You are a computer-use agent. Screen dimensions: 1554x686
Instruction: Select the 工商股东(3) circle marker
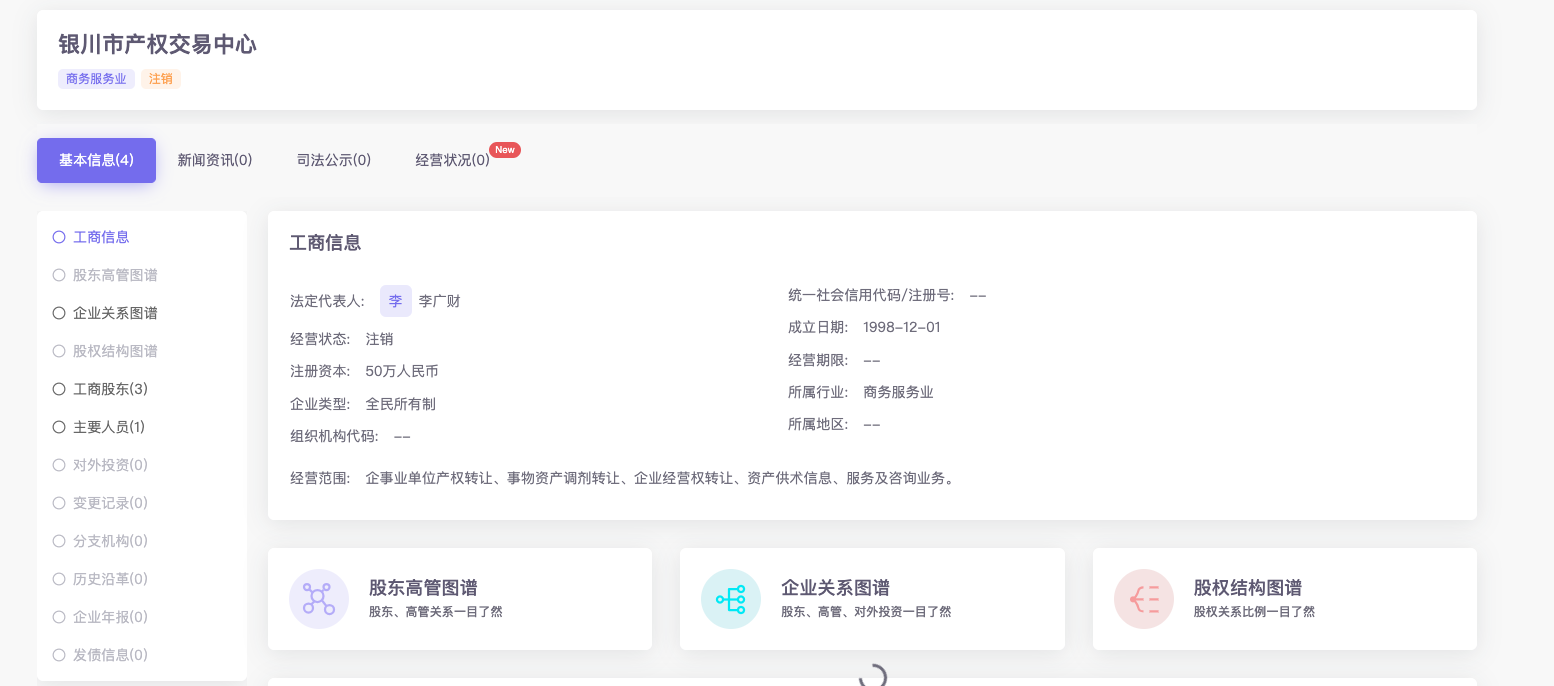[x=59, y=389]
